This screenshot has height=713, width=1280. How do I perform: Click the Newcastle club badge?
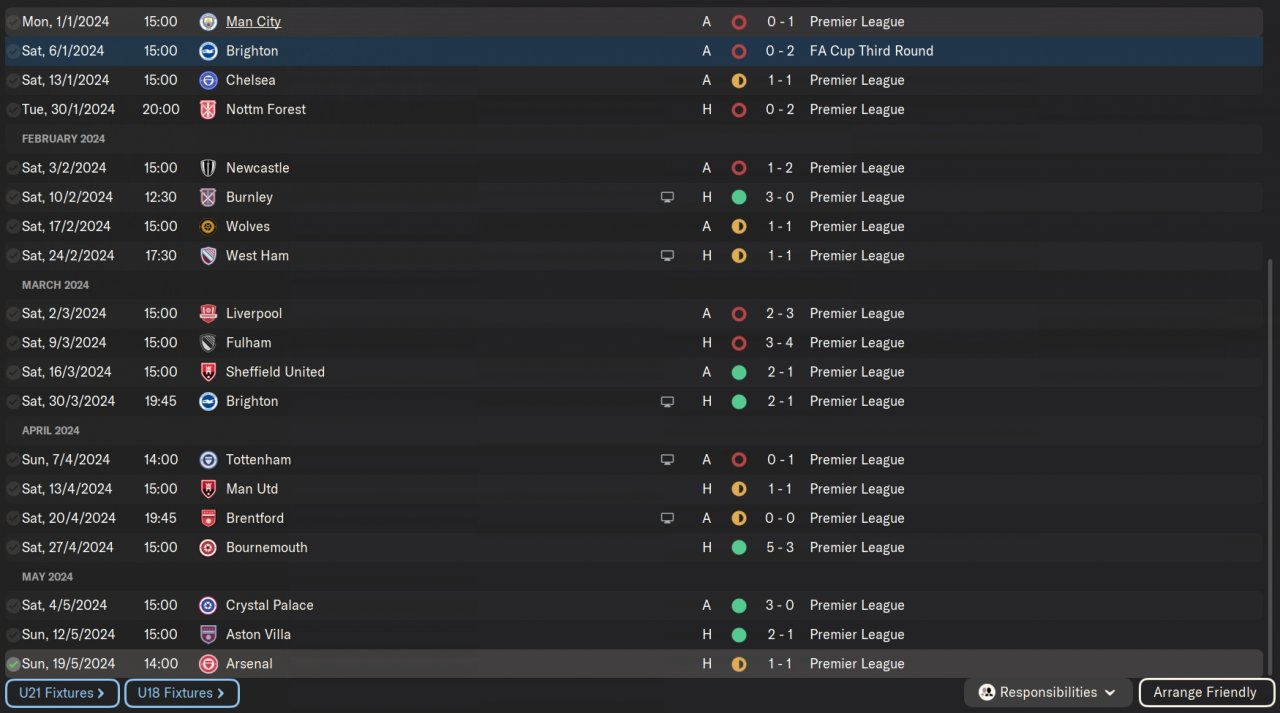click(x=208, y=168)
